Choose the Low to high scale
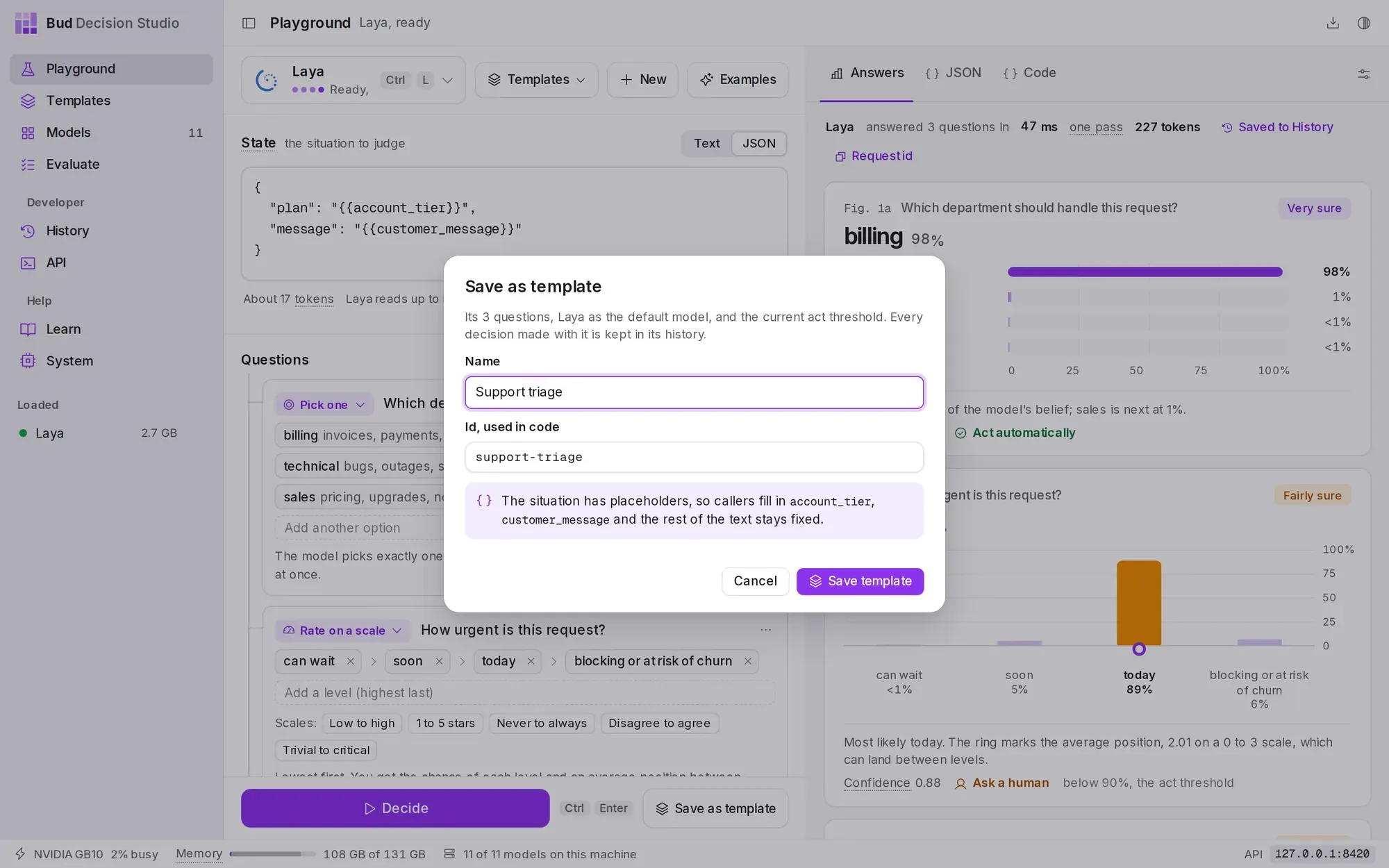 [x=362, y=724]
